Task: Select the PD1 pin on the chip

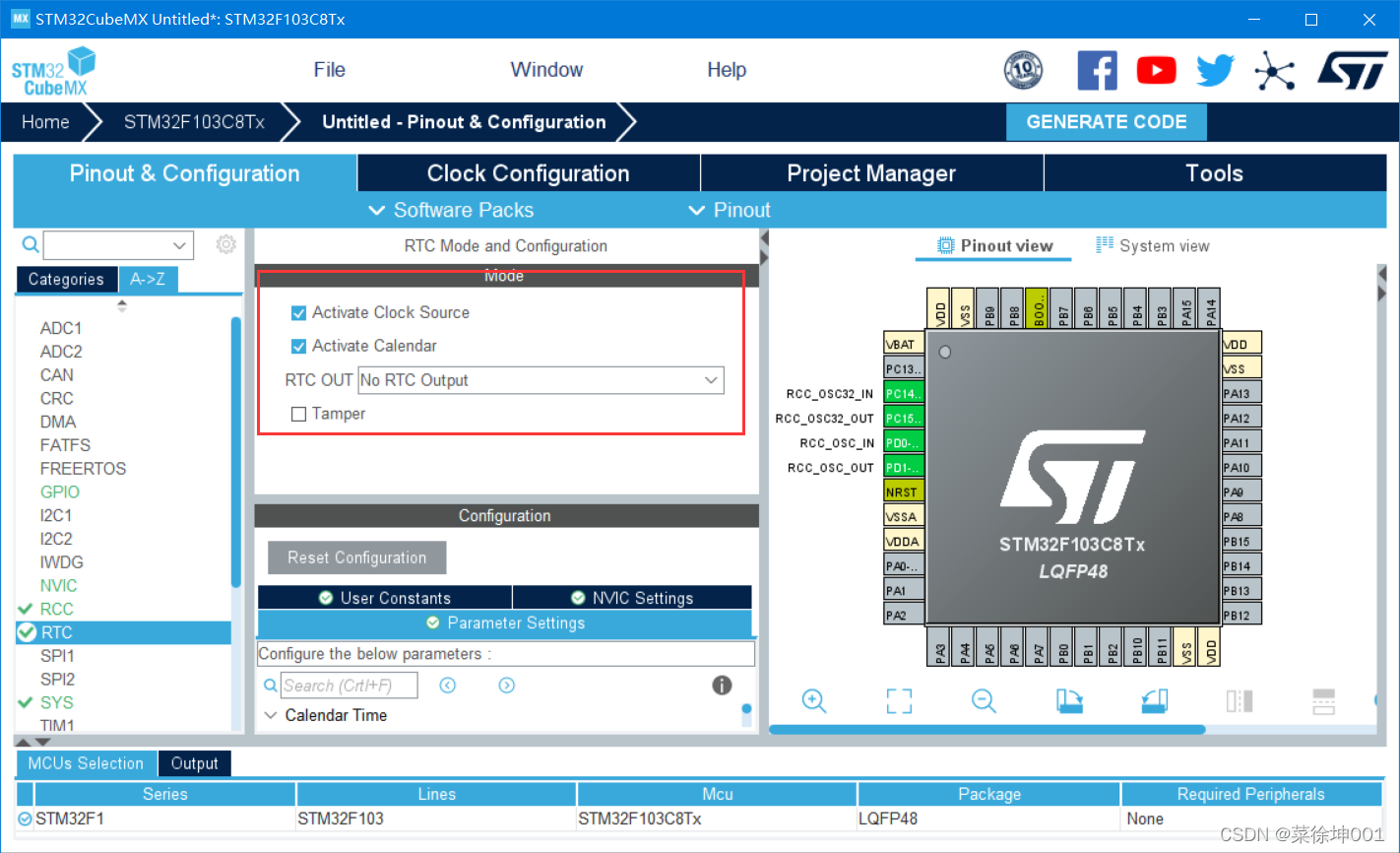Action: (904, 467)
